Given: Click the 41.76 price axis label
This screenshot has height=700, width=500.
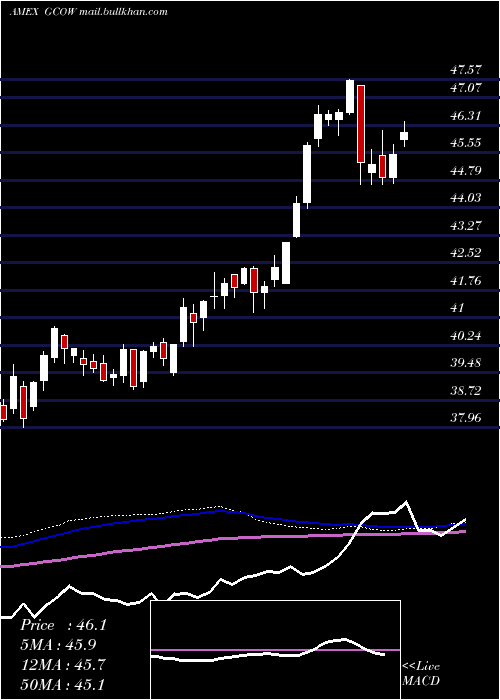Looking at the screenshot, I should [466, 281].
